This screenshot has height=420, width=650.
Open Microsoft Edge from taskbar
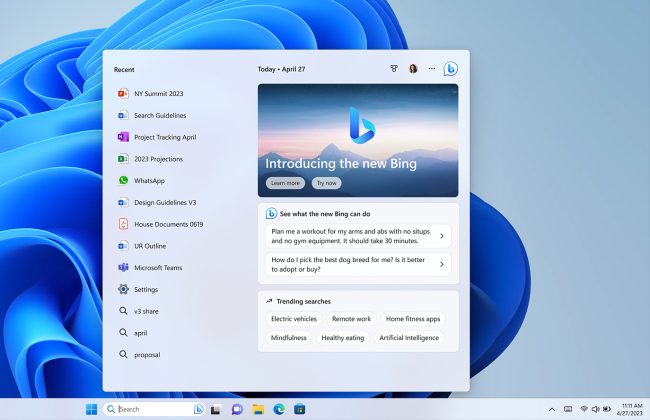click(x=279, y=409)
